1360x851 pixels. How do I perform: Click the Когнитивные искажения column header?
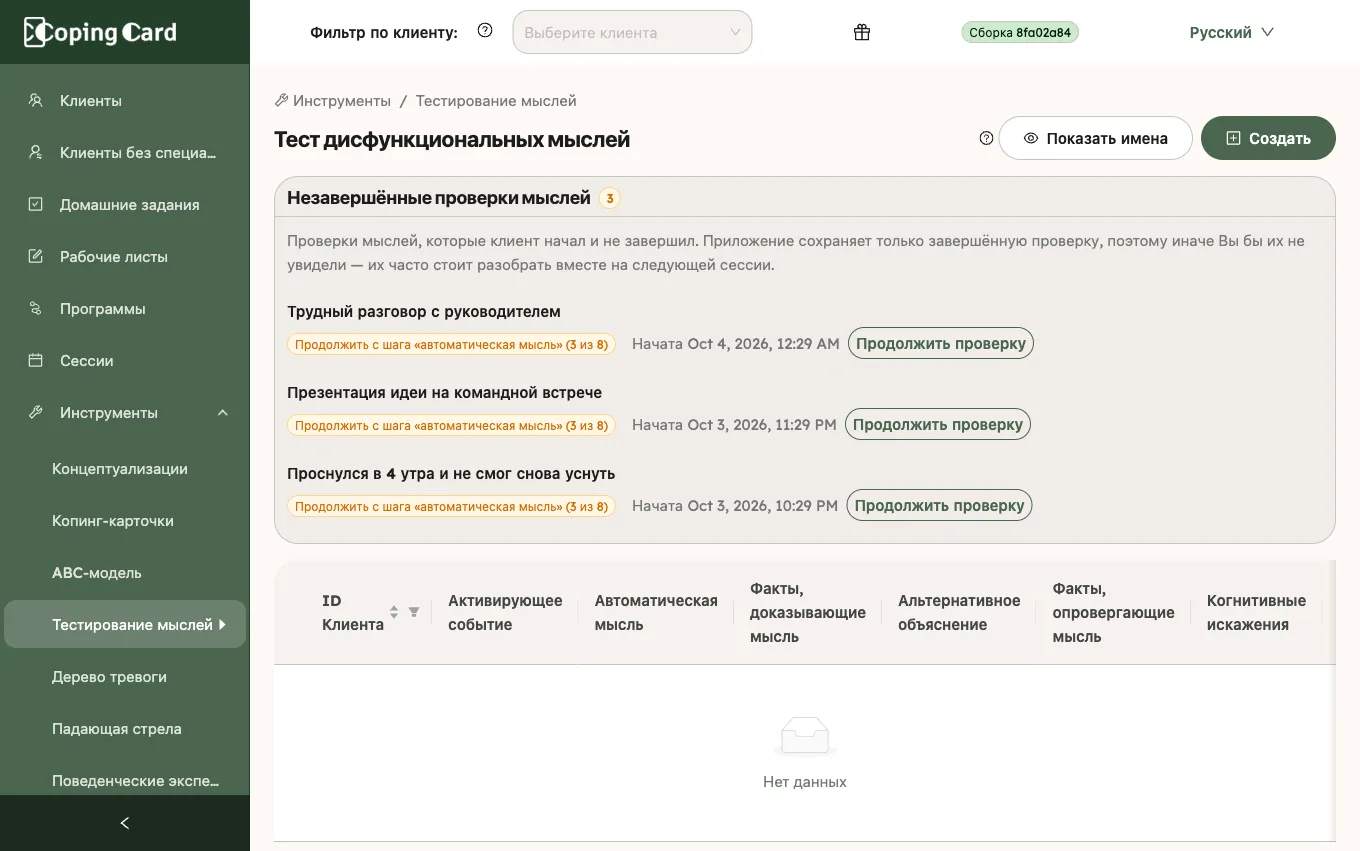pos(1256,612)
